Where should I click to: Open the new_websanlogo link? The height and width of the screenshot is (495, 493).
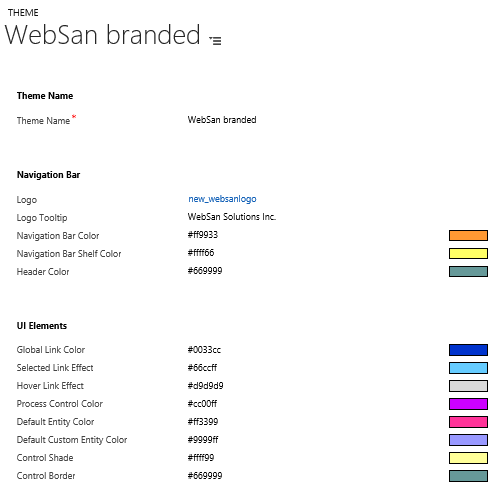(x=222, y=199)
